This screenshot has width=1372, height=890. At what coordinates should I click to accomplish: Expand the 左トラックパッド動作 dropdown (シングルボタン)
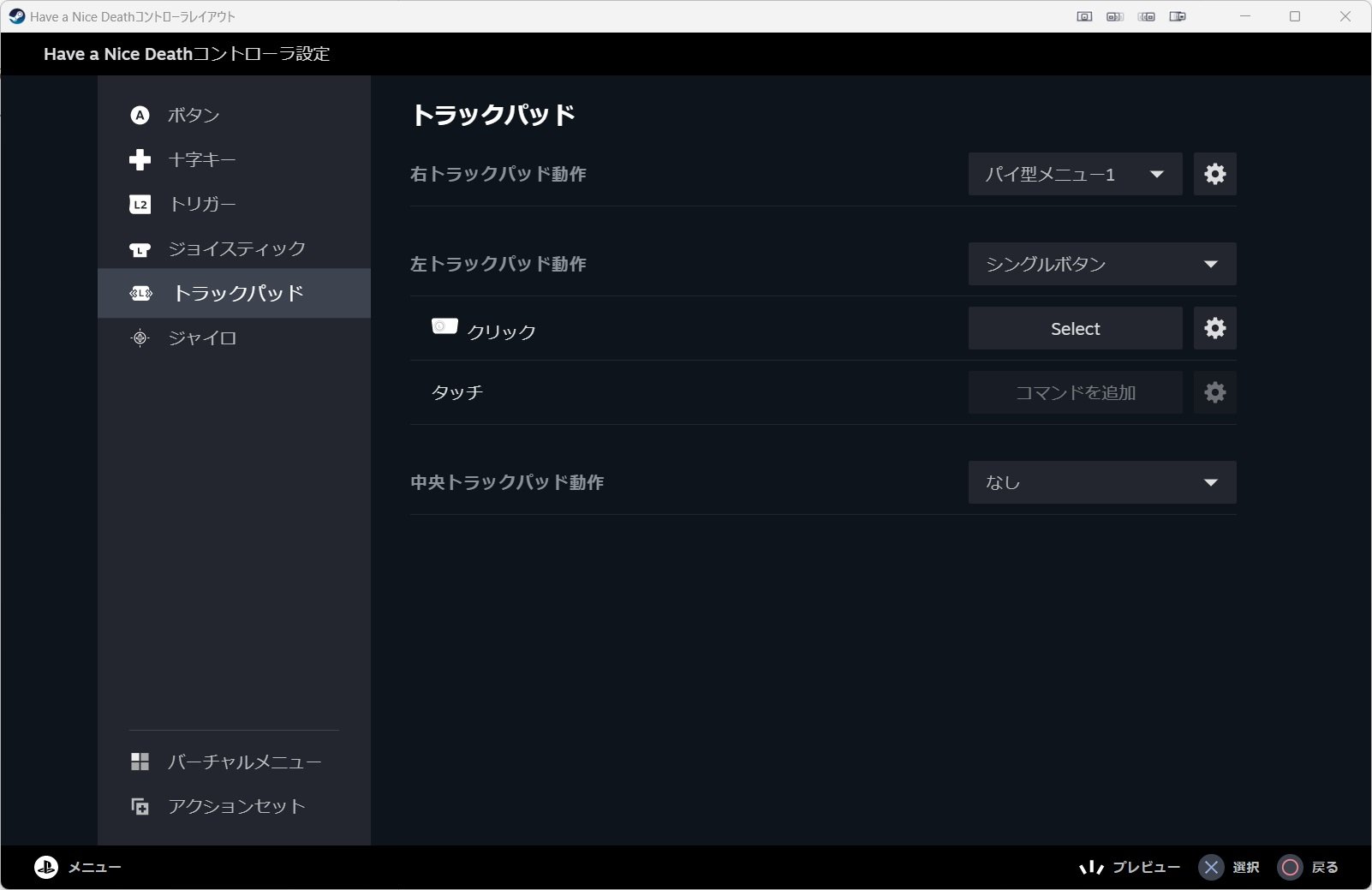1102,264
